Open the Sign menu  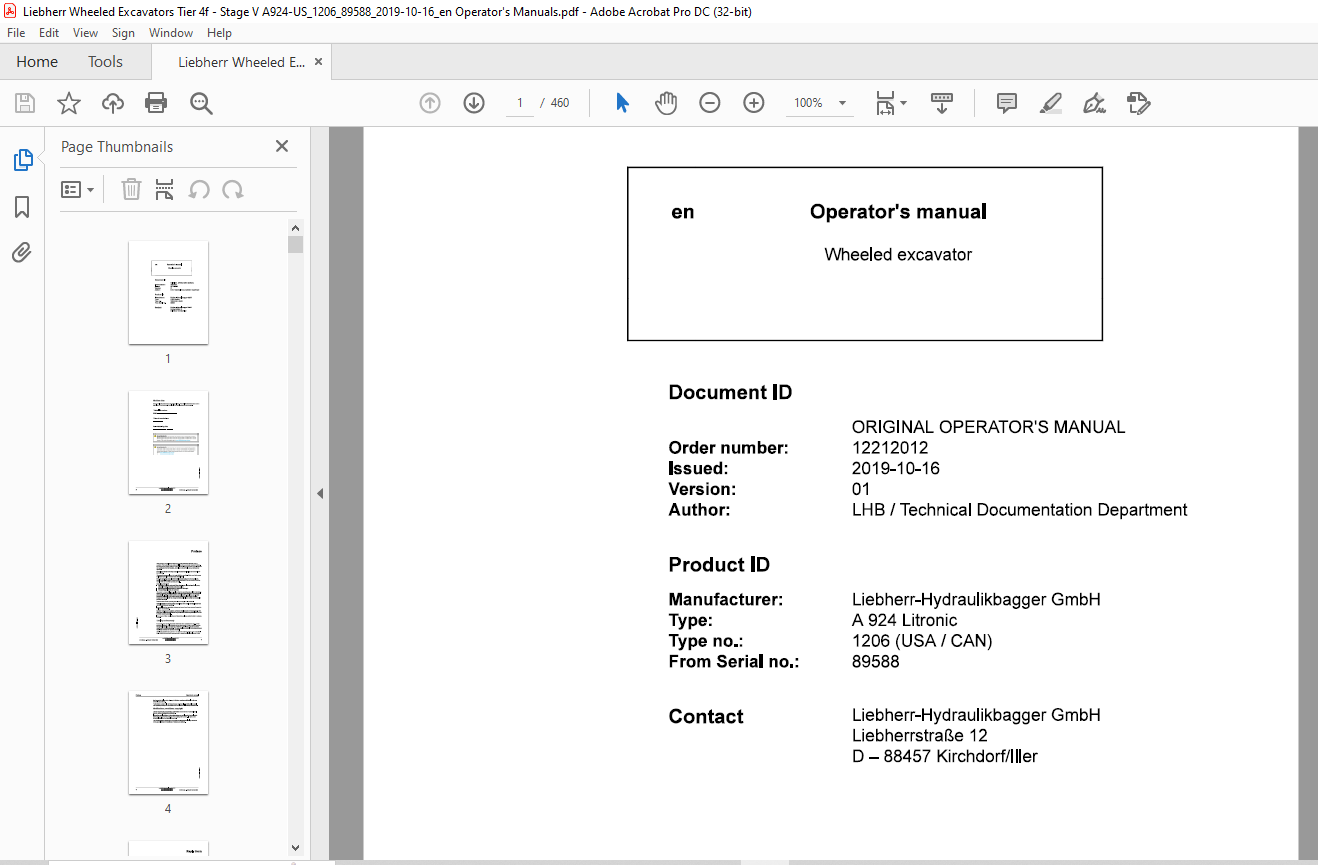point(123,33)
